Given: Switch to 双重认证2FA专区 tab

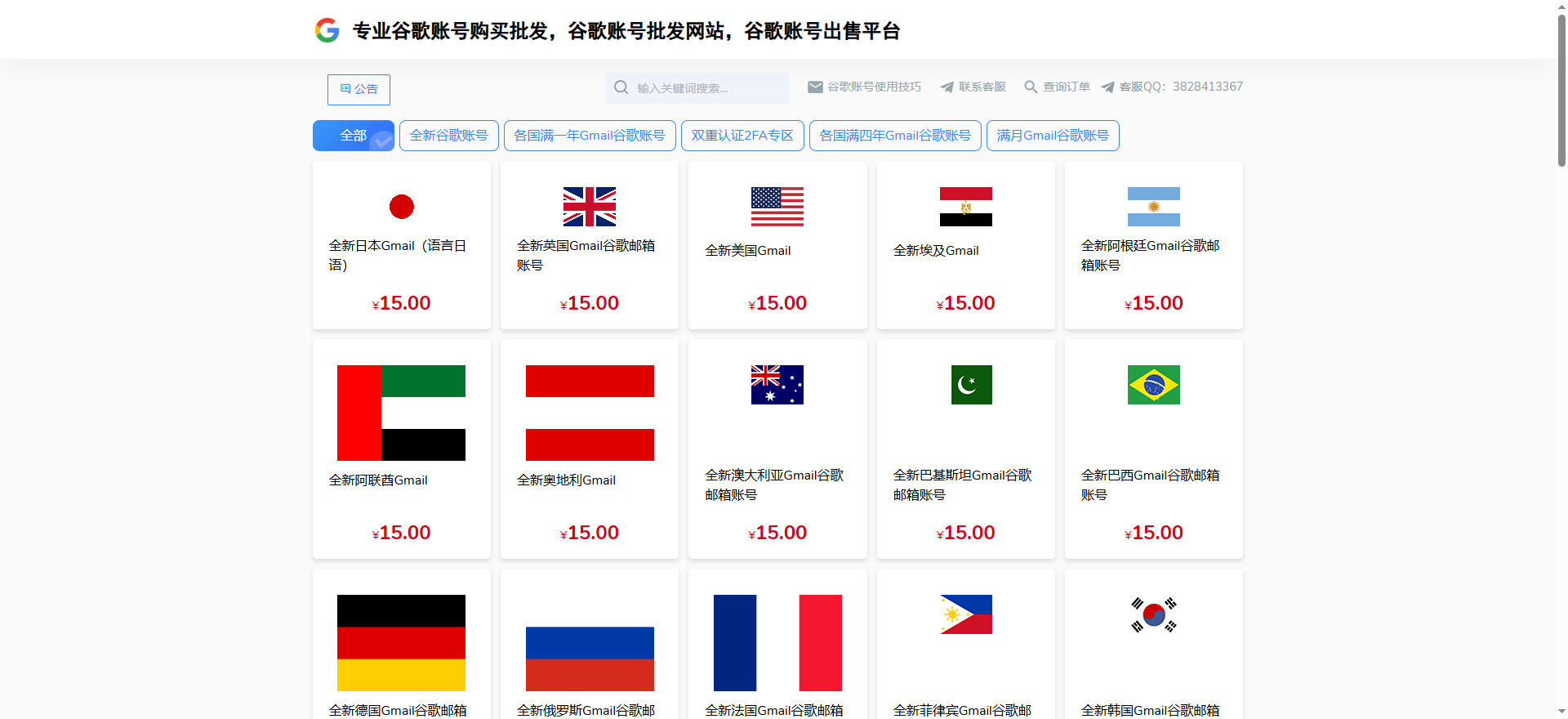Looking at the screenshot, I should 742,136.
